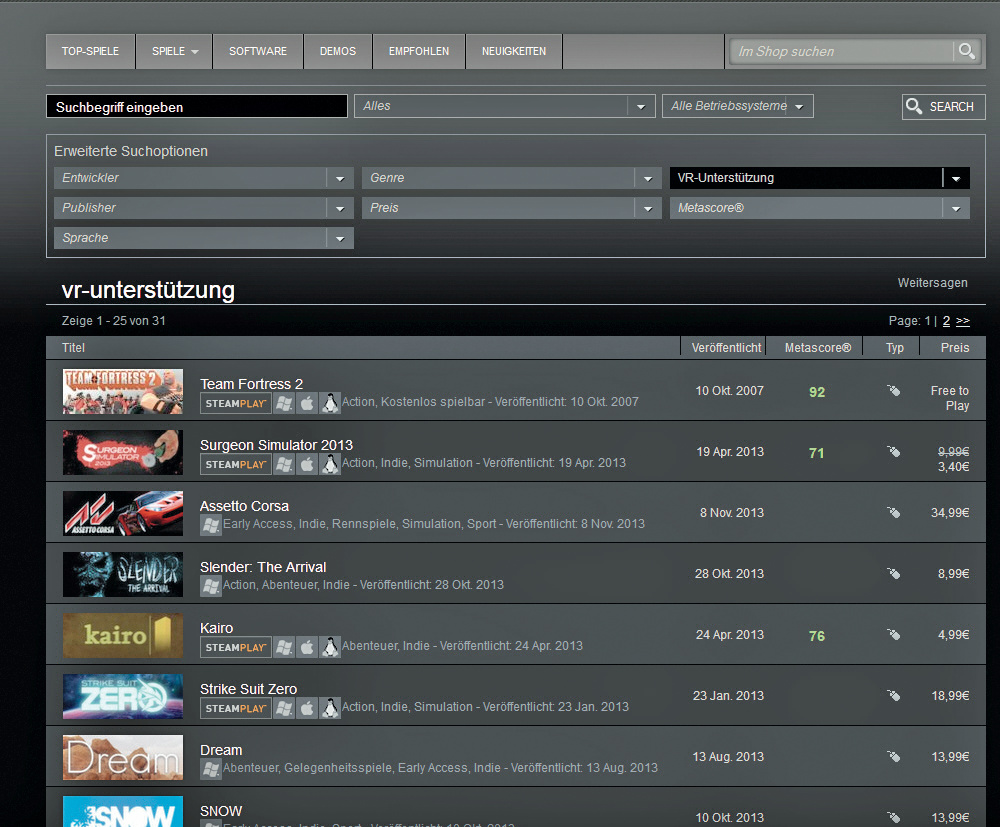Open the VR-Unterstützung dropdown
Viewport: 1000px width, 827px height.
[x=820, y=178]
